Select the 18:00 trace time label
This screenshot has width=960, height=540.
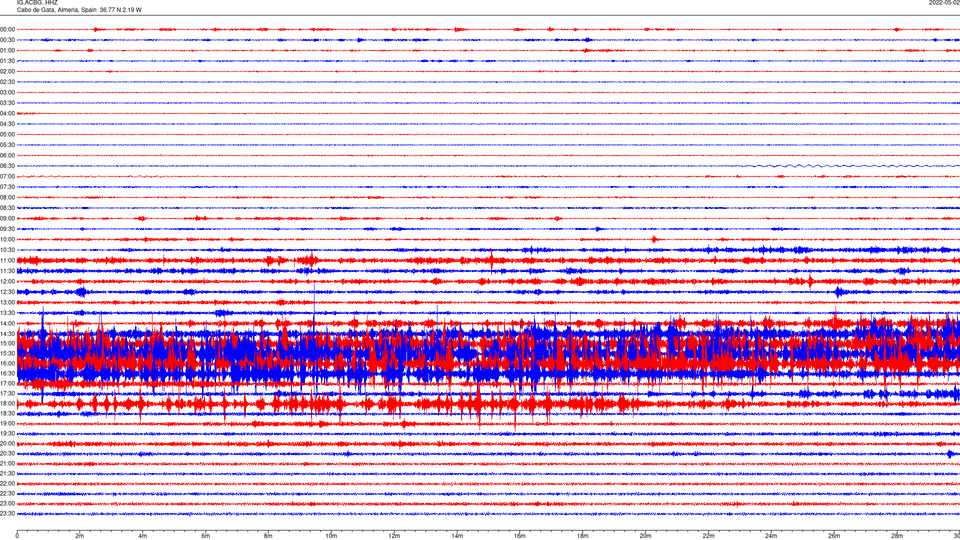point(7,403)
